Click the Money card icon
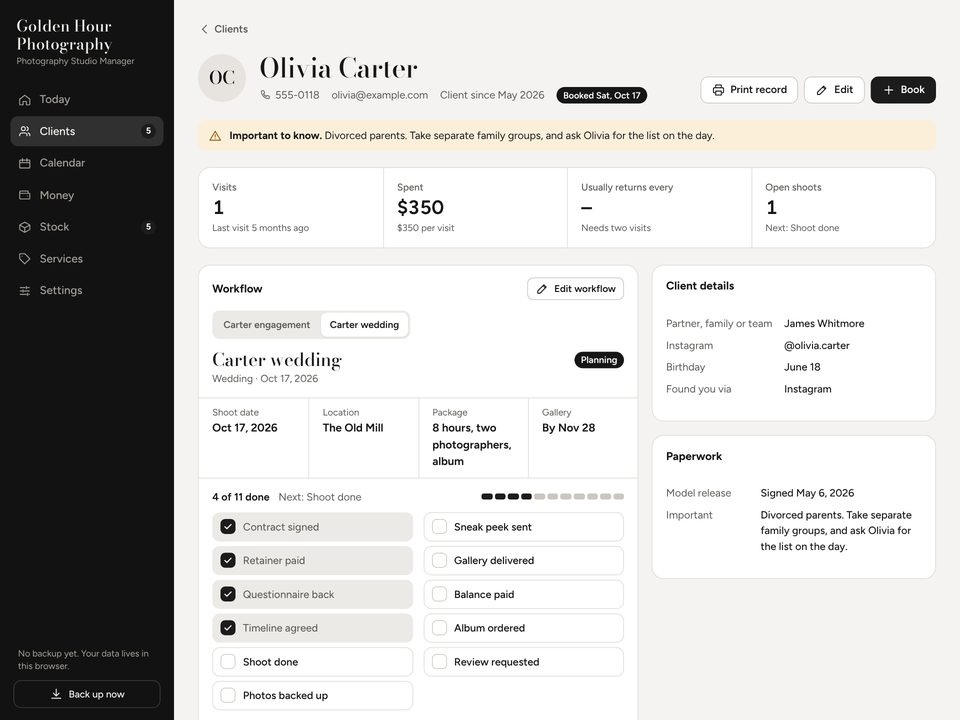 24,195
